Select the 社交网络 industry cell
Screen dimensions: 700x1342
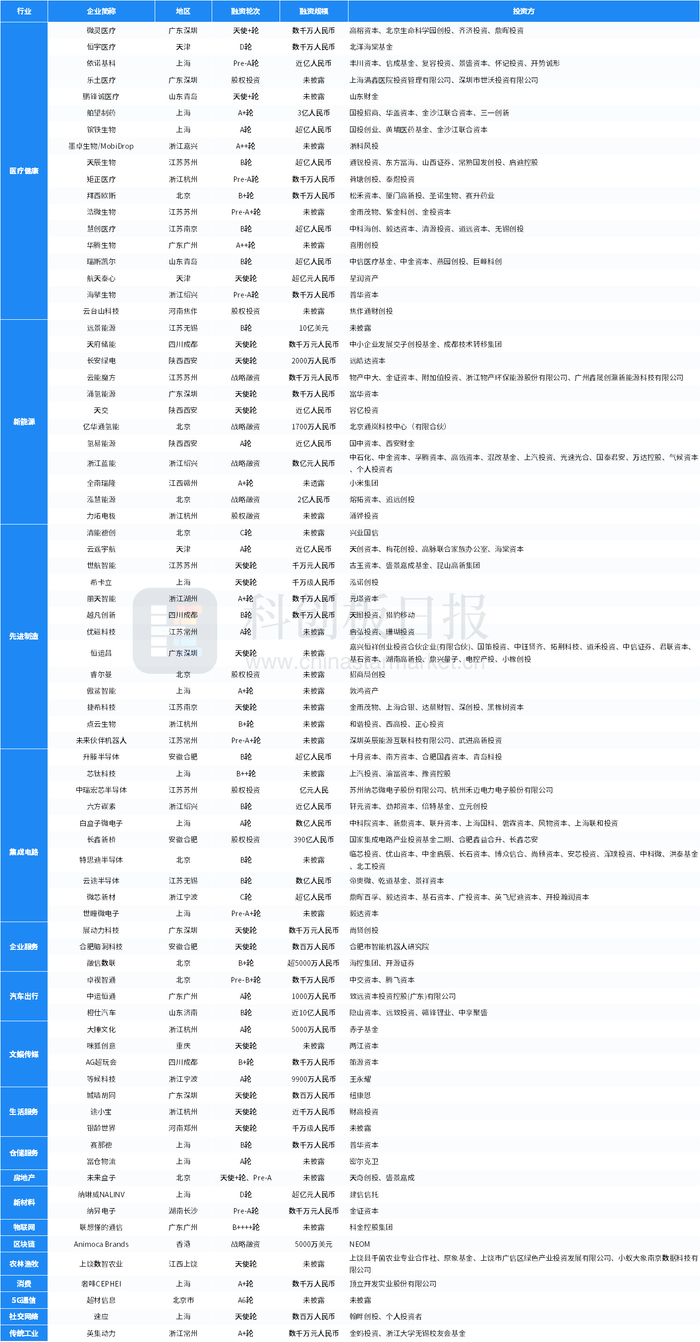pos(24,1318)
